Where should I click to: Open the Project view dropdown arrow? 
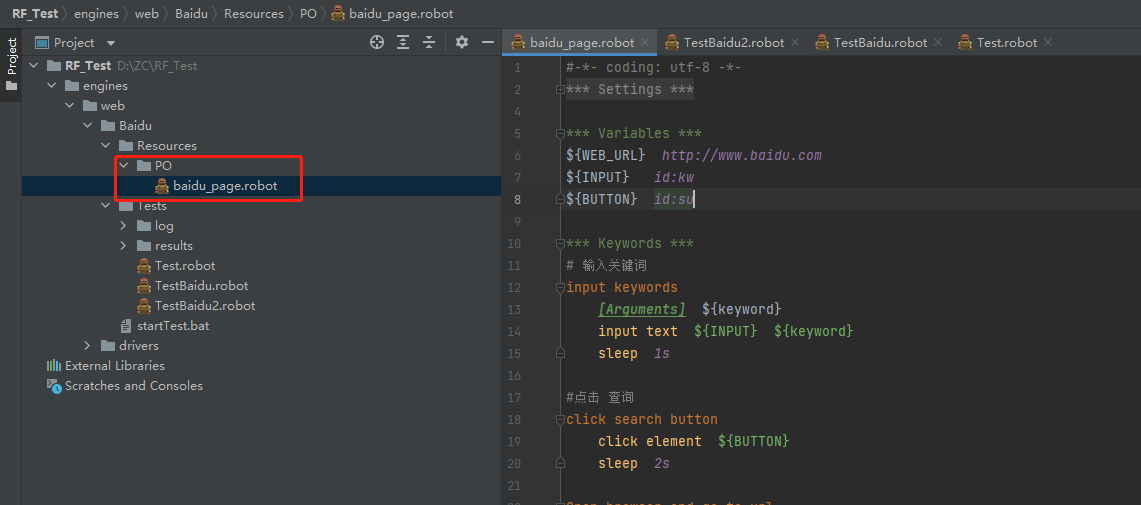coord(111,43)
